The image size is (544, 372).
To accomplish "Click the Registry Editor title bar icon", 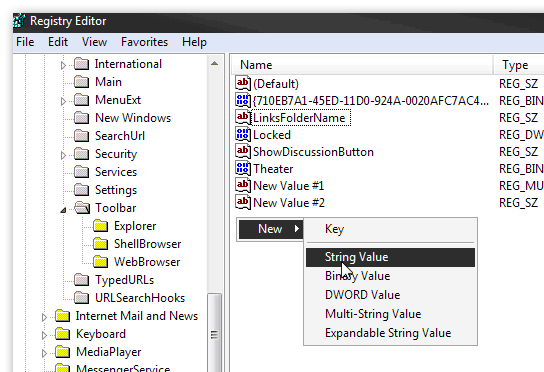I will (x=19, y=21).
